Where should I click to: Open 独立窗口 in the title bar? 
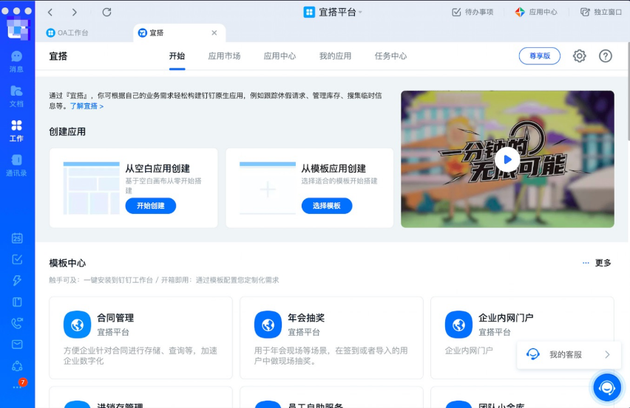(x=601, y=12)
